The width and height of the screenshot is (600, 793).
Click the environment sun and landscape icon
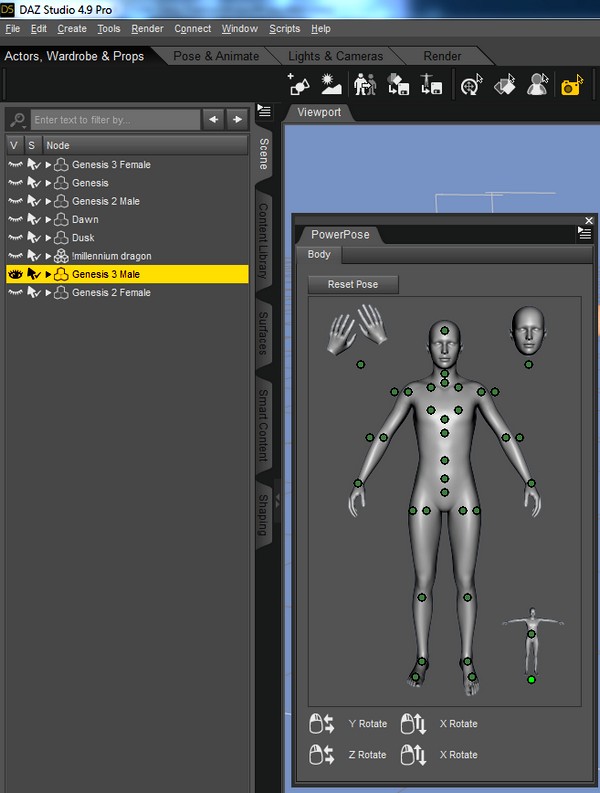point(331,84)
